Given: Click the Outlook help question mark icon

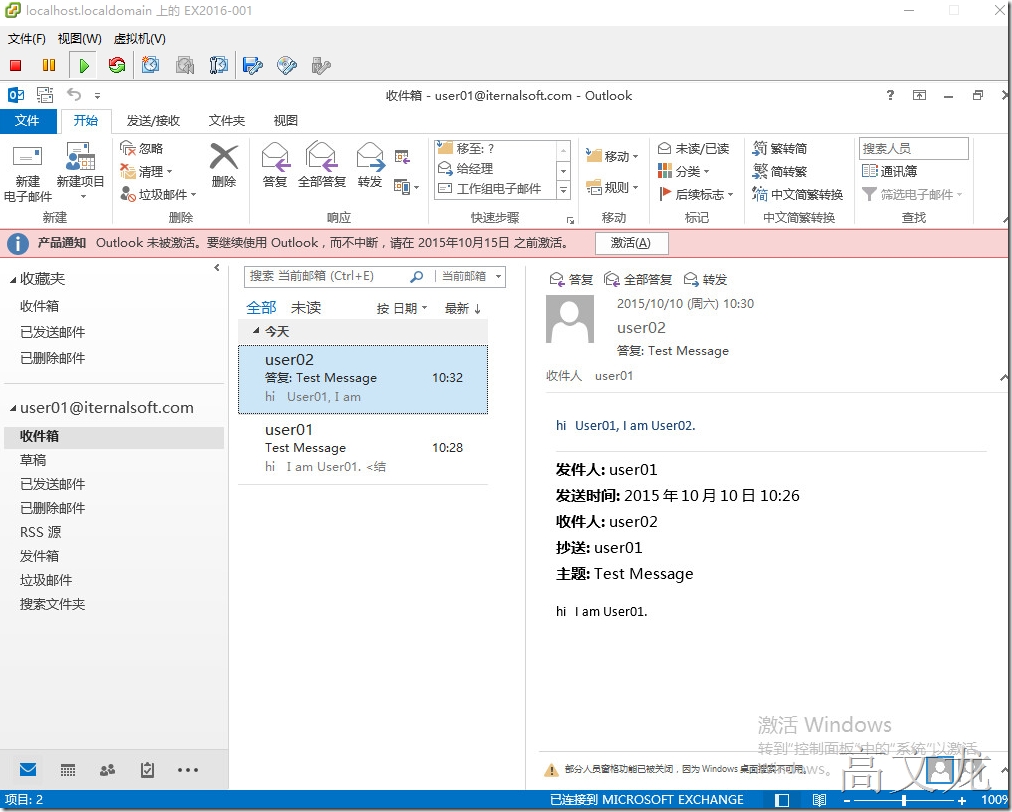Looking at the screenshot, I should 890,96.
